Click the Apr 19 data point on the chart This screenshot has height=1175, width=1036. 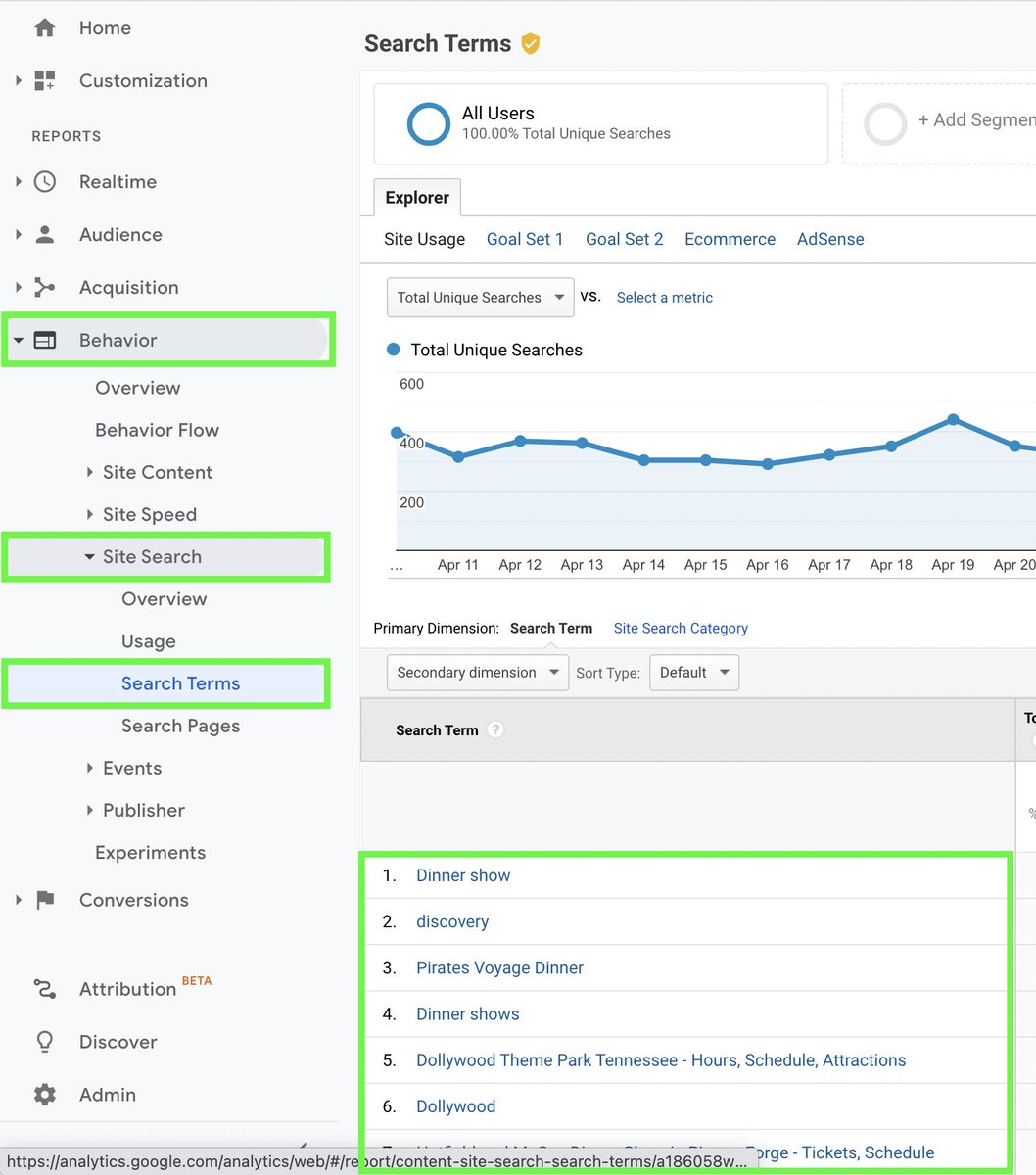point(953,419)
